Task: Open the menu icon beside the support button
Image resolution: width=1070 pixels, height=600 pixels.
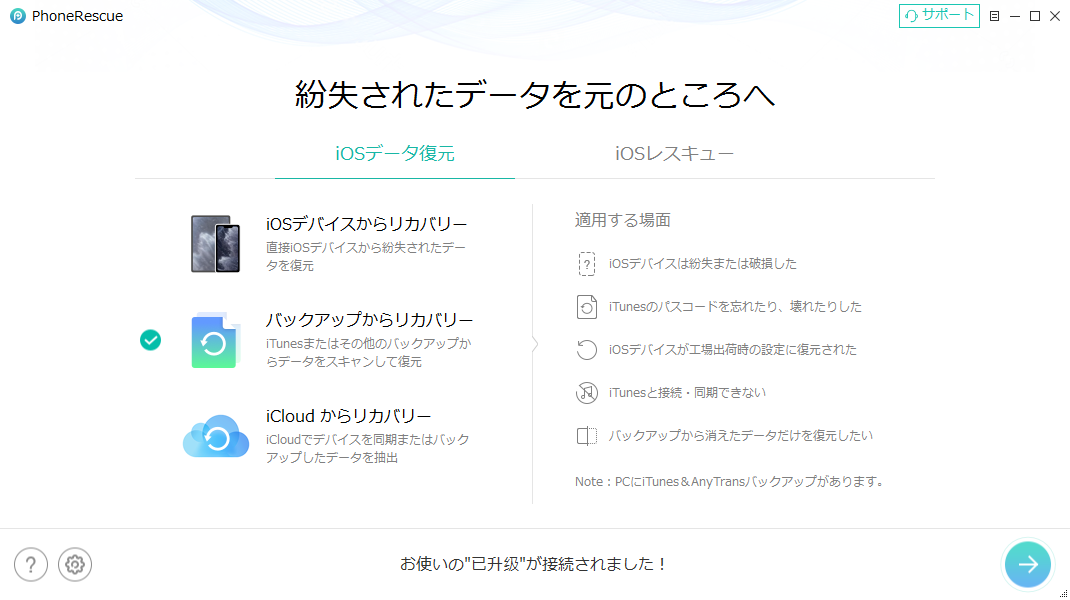Action: [x=994, y=16]
